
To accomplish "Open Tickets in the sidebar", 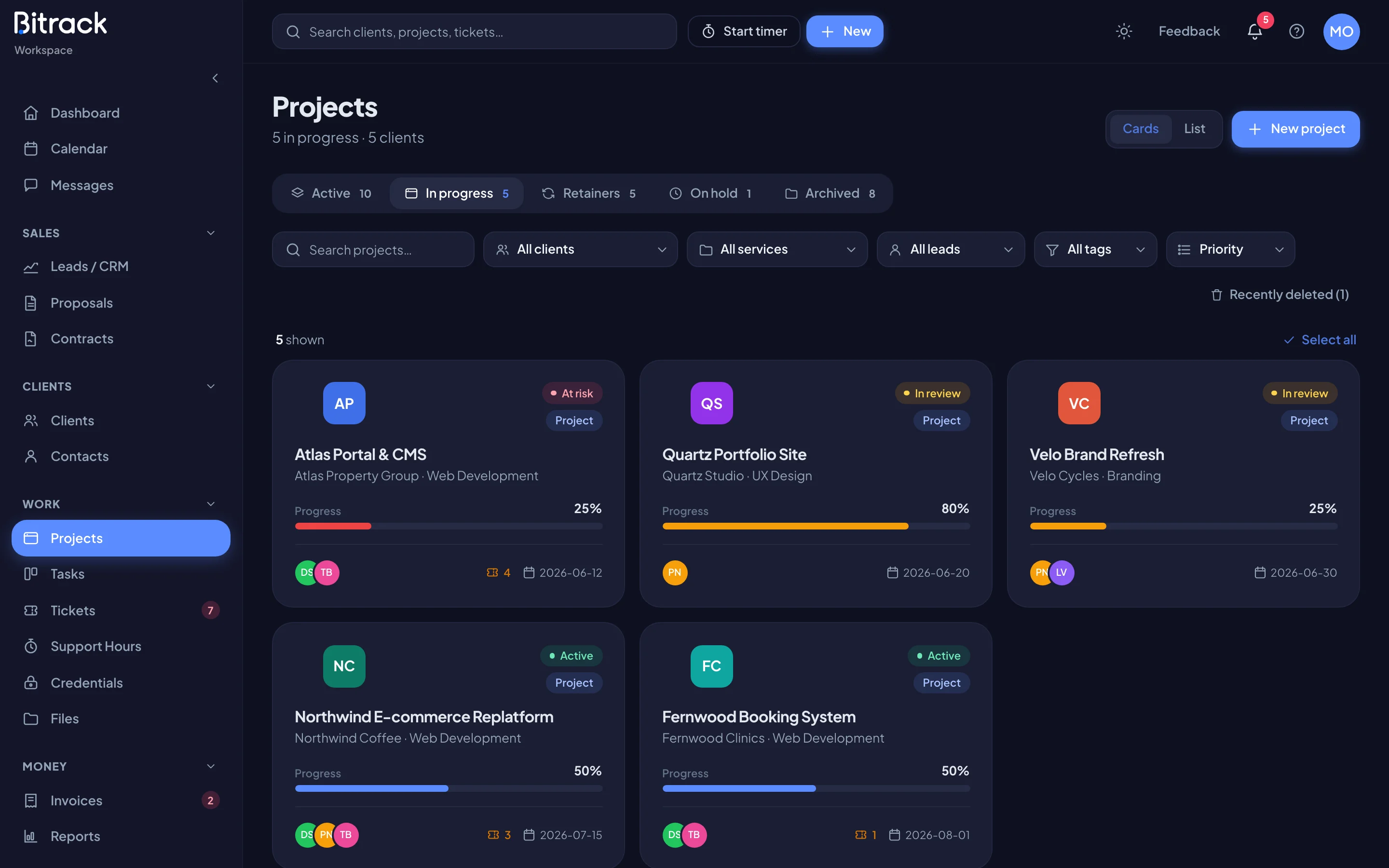I will point(121,610).
